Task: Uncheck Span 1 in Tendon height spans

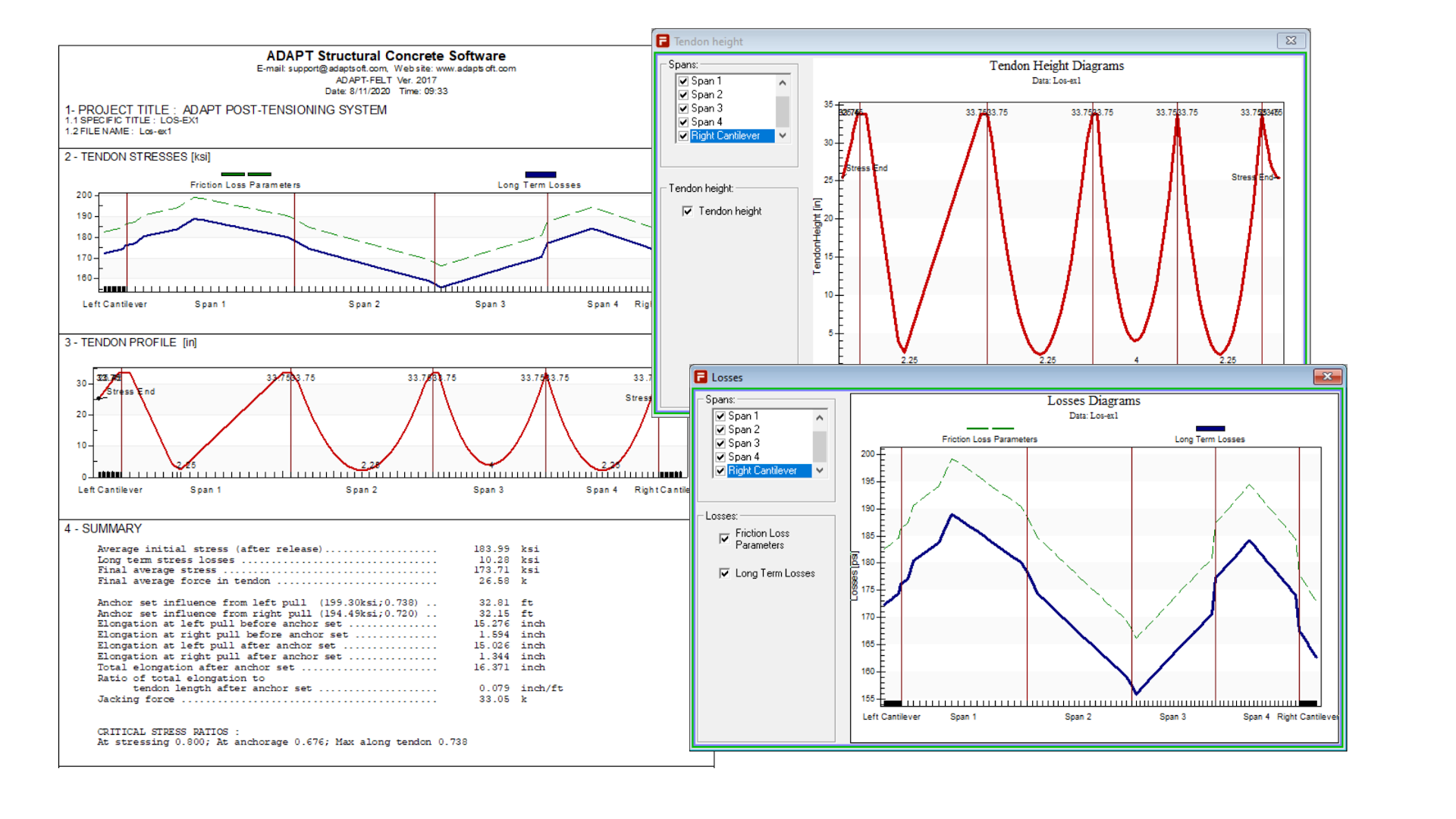Action: [x=683, y=81]
